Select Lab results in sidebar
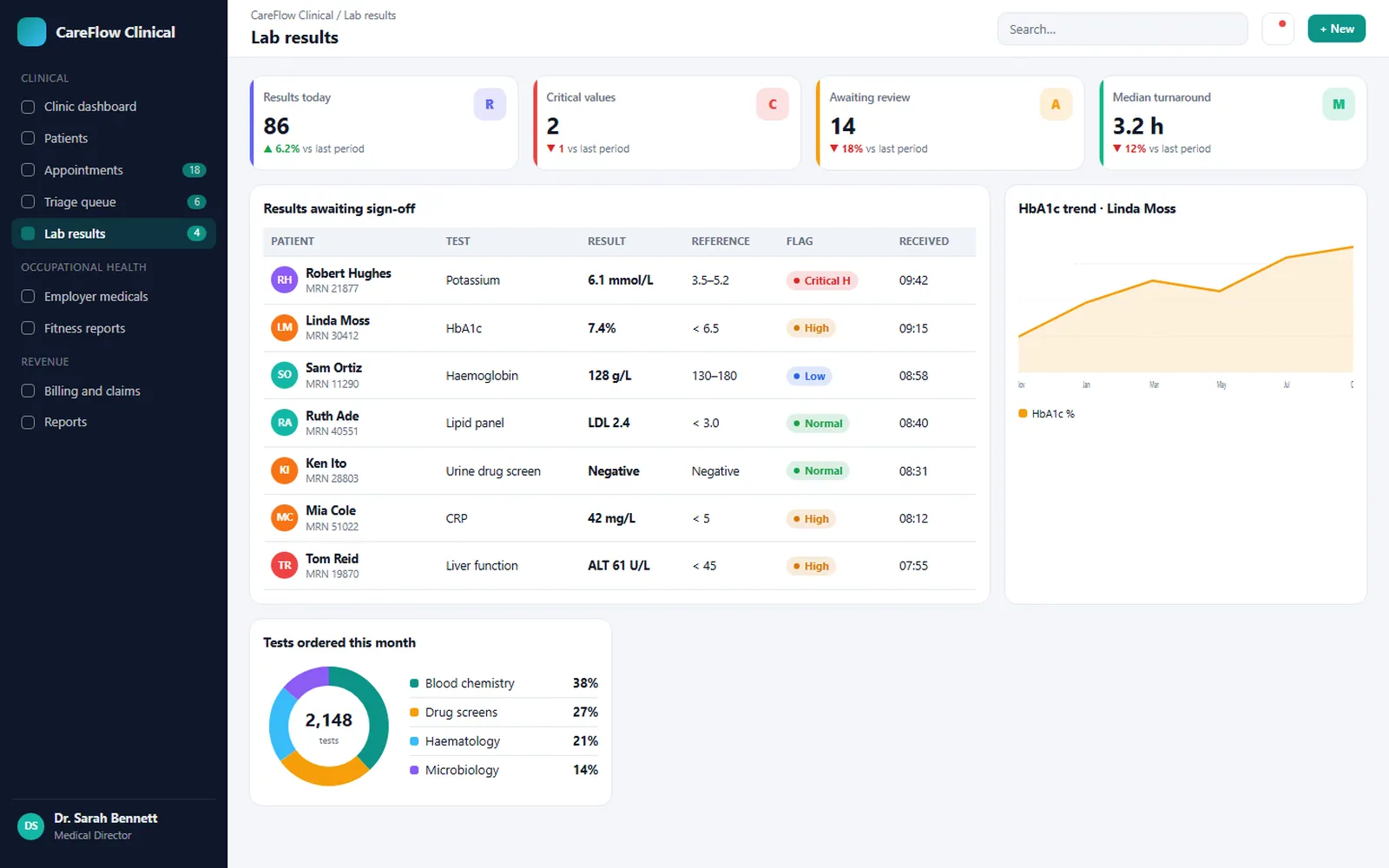The width and height of the screenshot is (1389, 868). click(114, 233)
